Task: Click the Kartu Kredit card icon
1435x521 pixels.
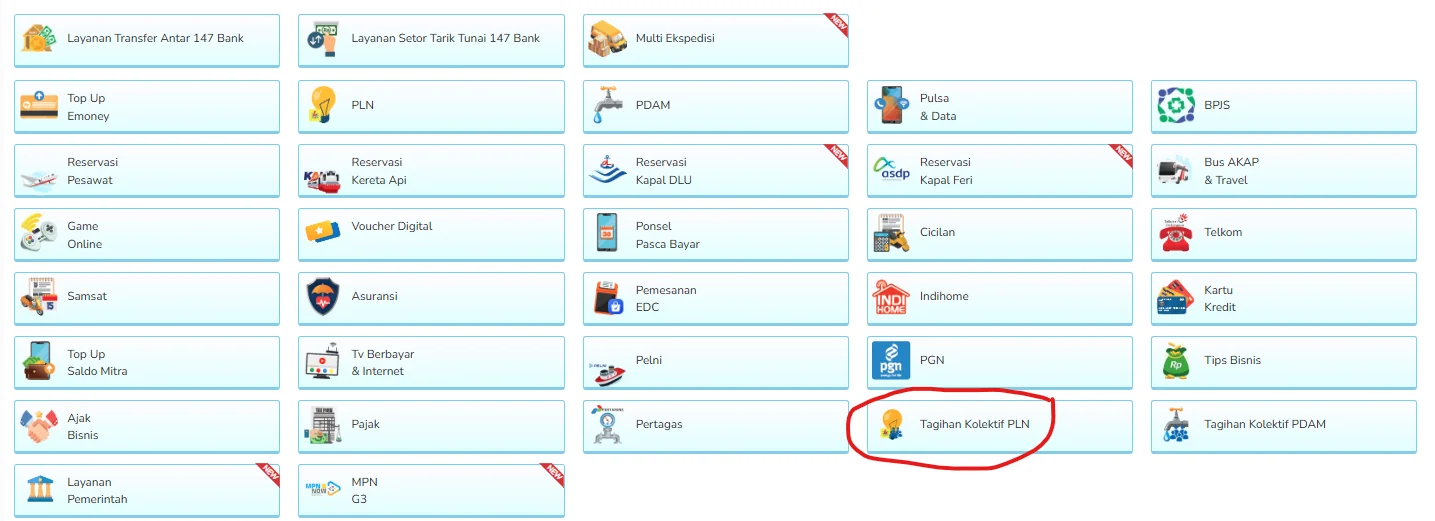Action: click(x=1176, y=298)
